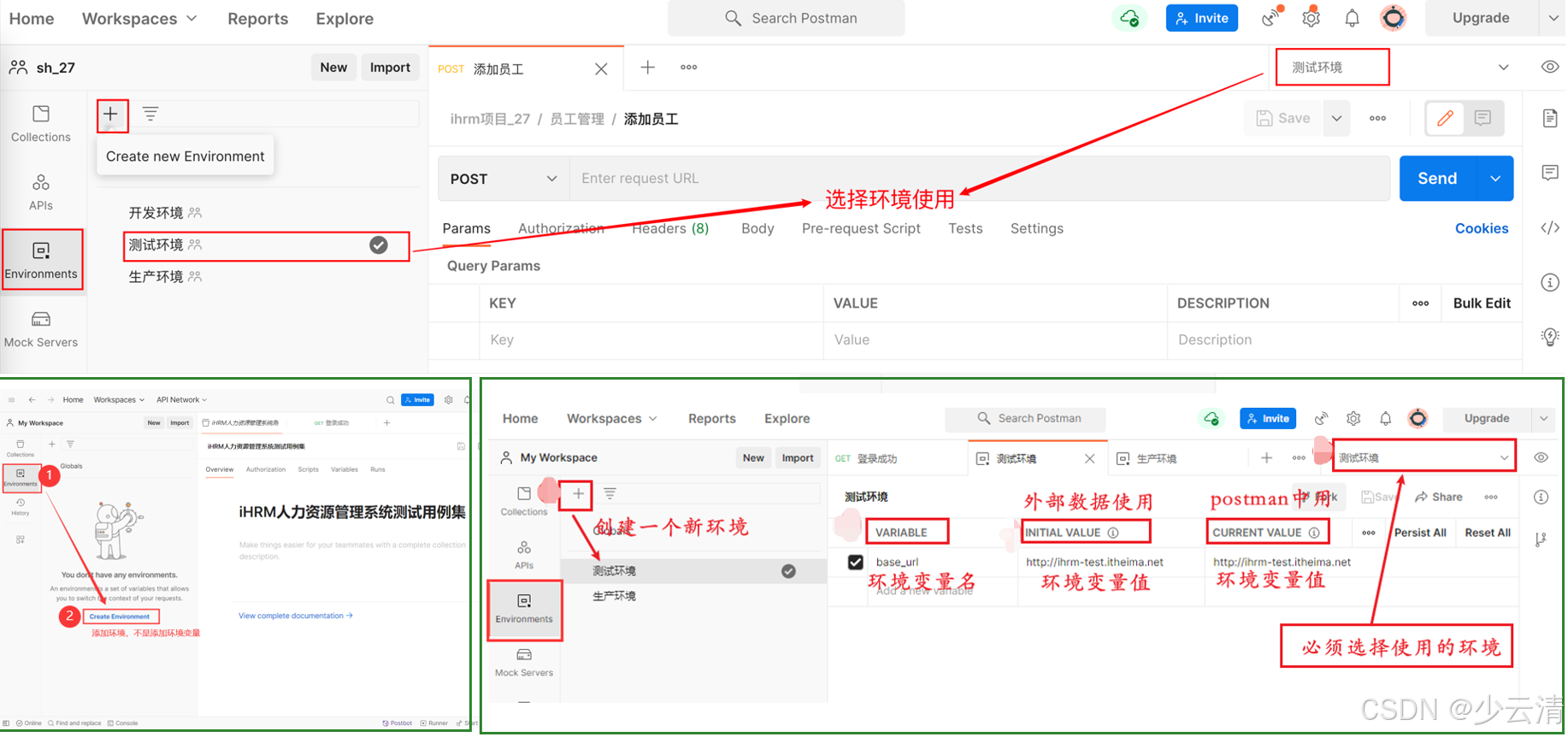Open lightbulb icon in right sidebar
1568x737 pixels.
[1550, 337]
